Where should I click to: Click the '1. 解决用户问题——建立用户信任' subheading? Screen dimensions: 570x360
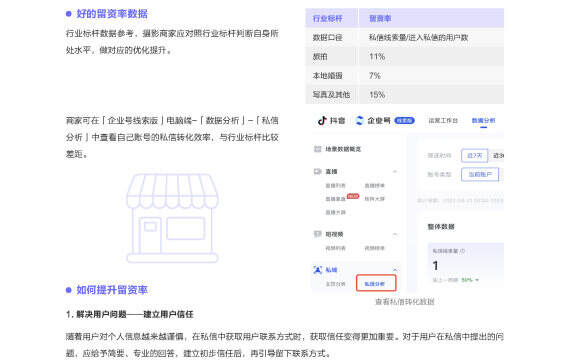(130, 314)
